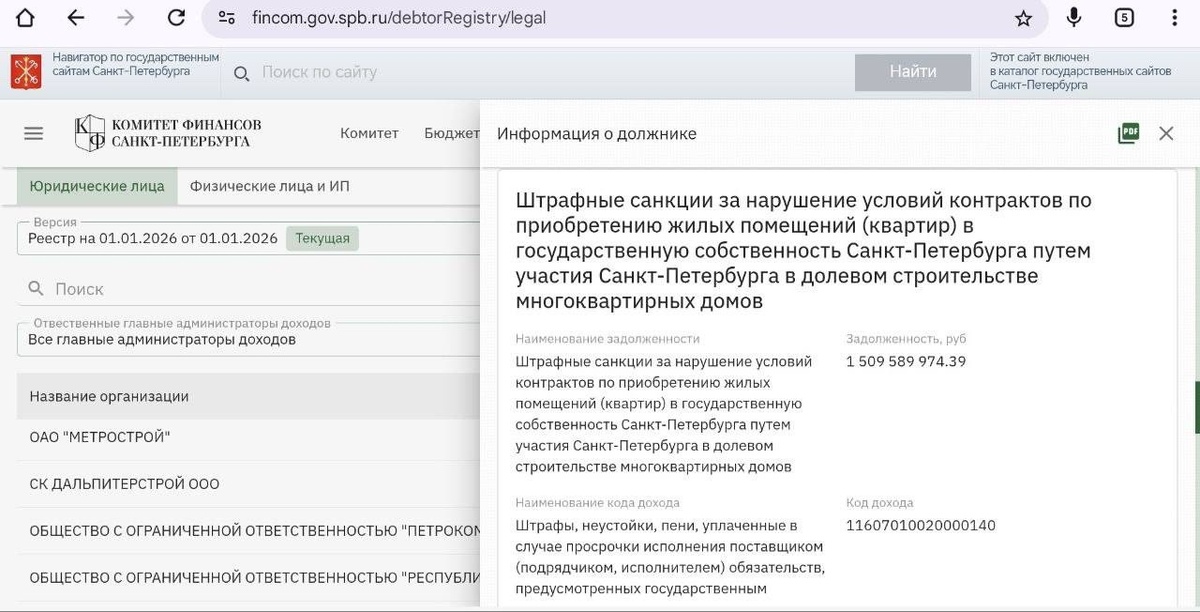The width and height of the screenshot is (1200, 612).
Task: Open the Версия registry dropdown
Action: pos(248,238)
